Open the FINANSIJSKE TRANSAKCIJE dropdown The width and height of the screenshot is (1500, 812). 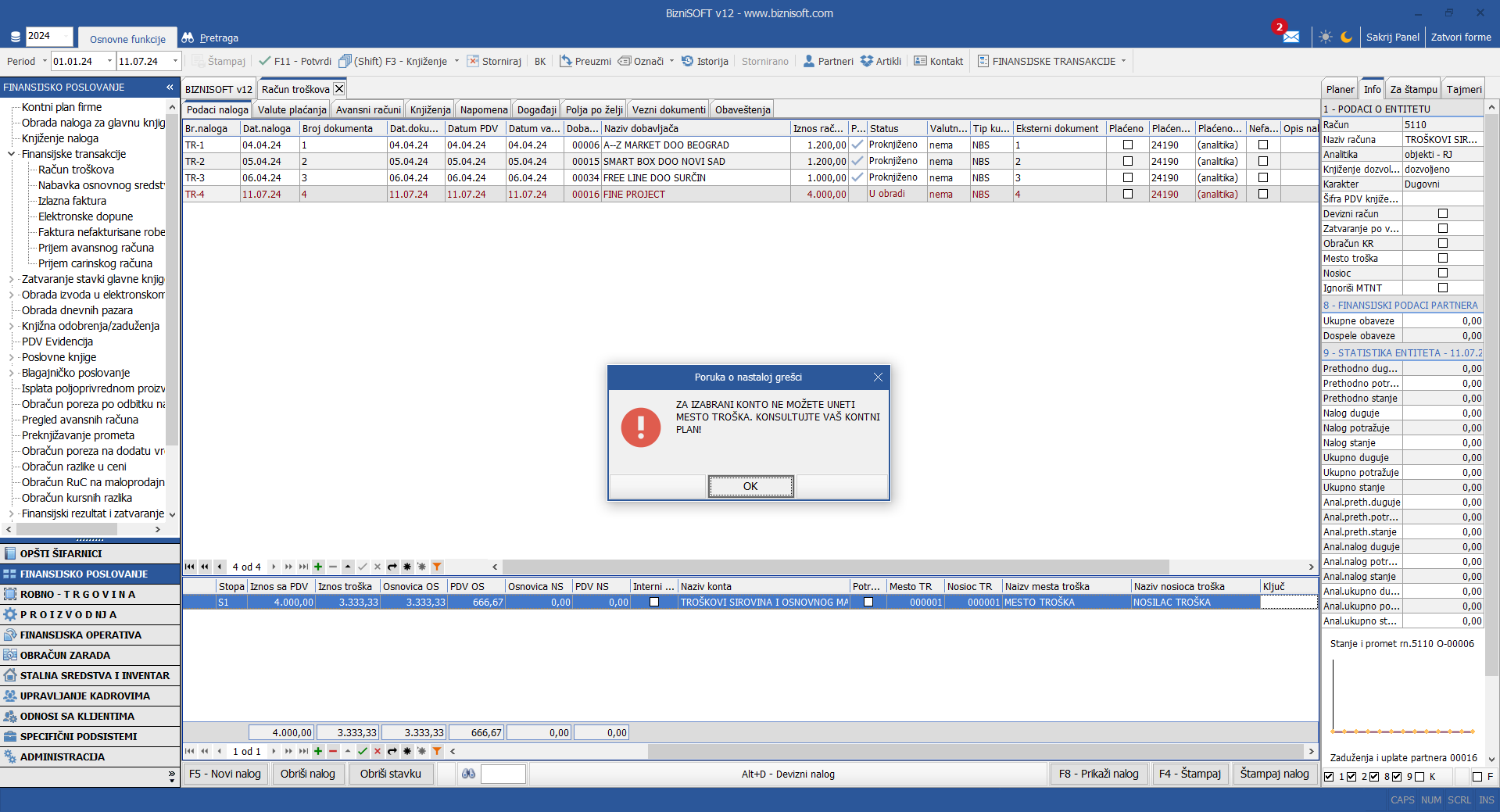[x=1124, y=61]
